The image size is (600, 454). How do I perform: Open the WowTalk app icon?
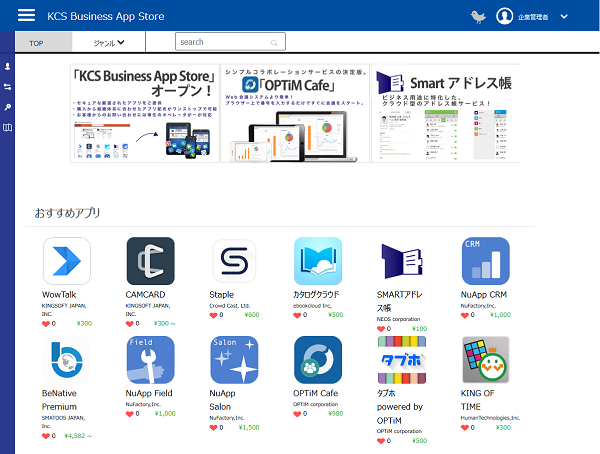[x=67, y=261]
